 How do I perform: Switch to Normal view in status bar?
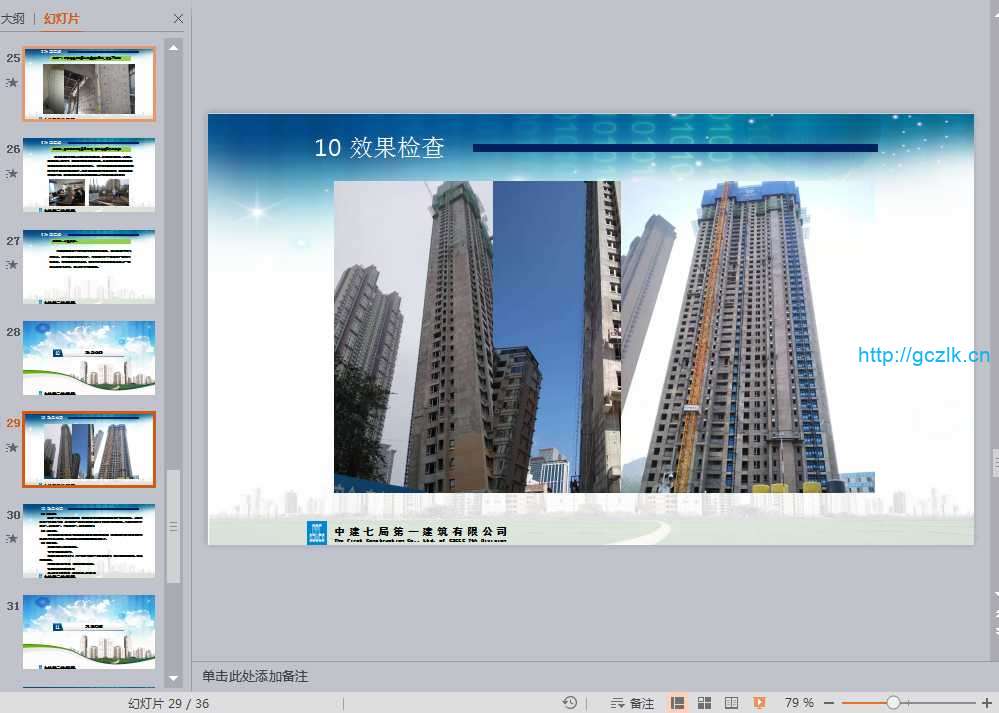[x=677, y=703]
